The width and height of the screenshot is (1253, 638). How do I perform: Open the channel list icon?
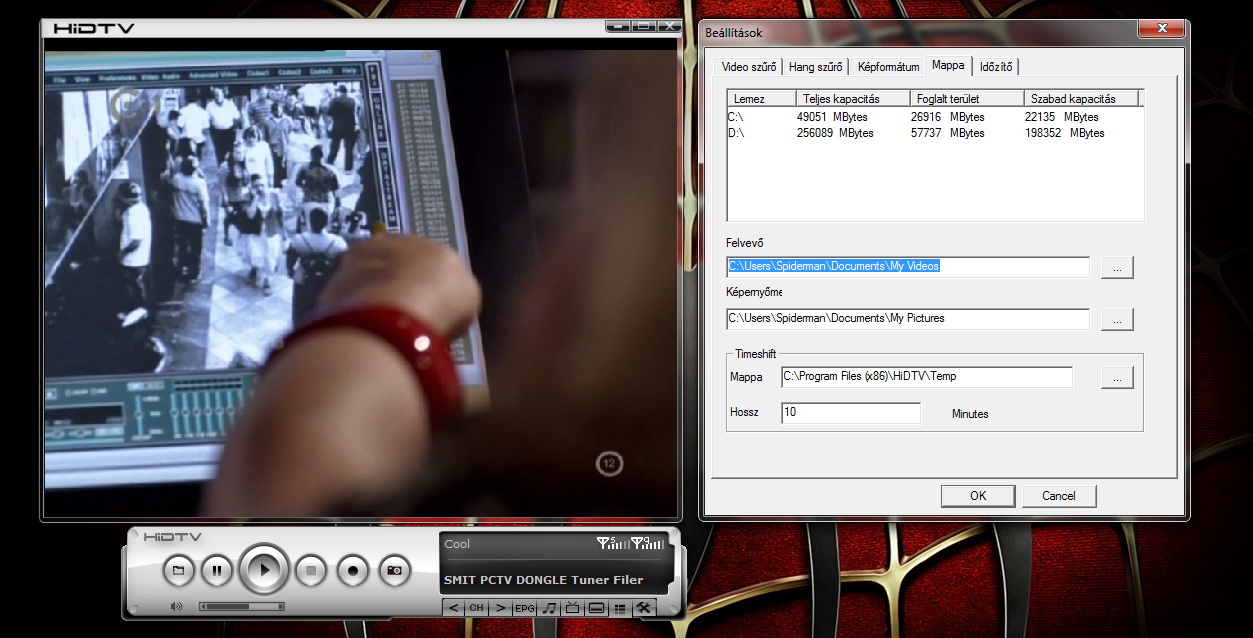pos(620,608)
